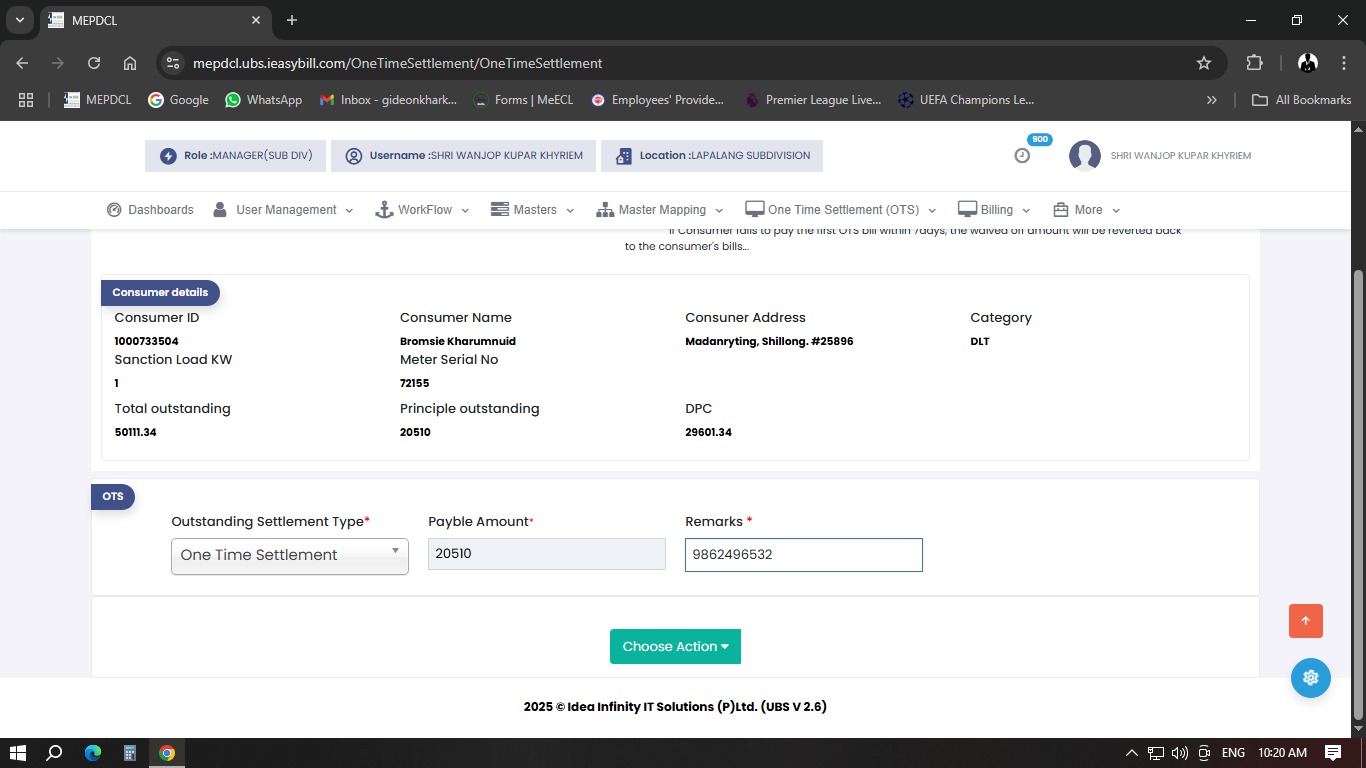Click the Location Lapalang Subdivision button
Image resolution: width=1366 pixels, height=768 pixels.
coord(712,156)
